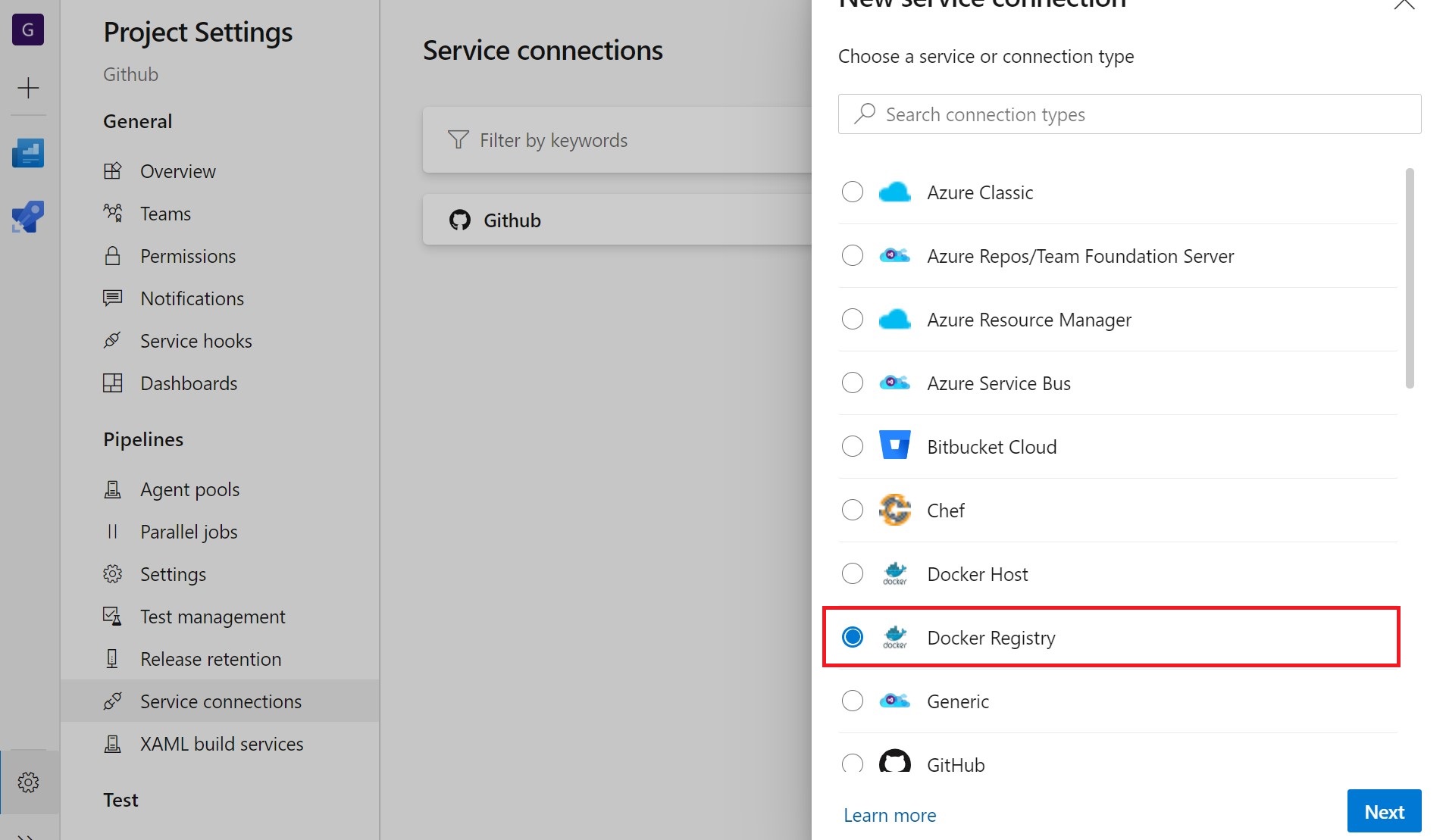The image size is (1446, 840).
Task: Open Azure Pipelines rocket icon in sidebar
Action: (28, 217)
